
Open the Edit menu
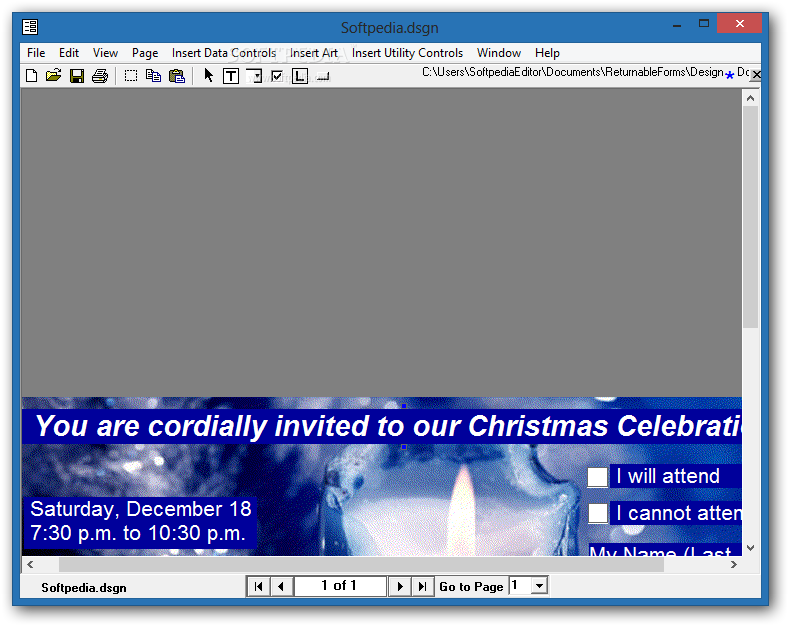click(x=69, y=53)
